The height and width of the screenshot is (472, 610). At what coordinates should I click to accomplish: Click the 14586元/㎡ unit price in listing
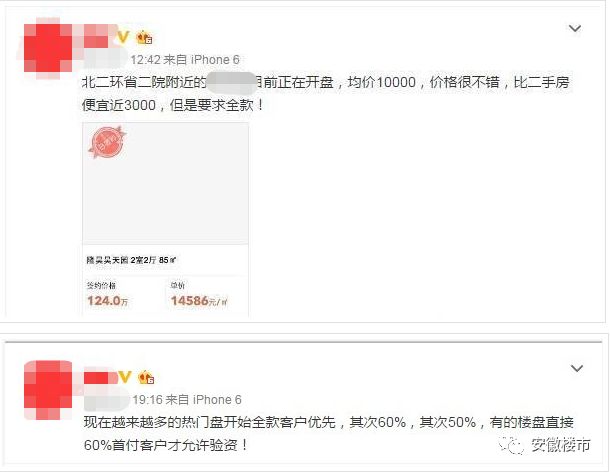199,301
